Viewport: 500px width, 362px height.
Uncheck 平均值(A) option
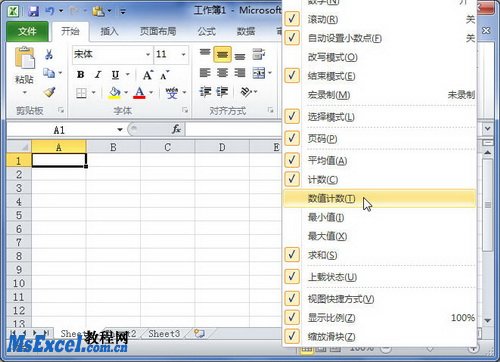tap(292, 160)
